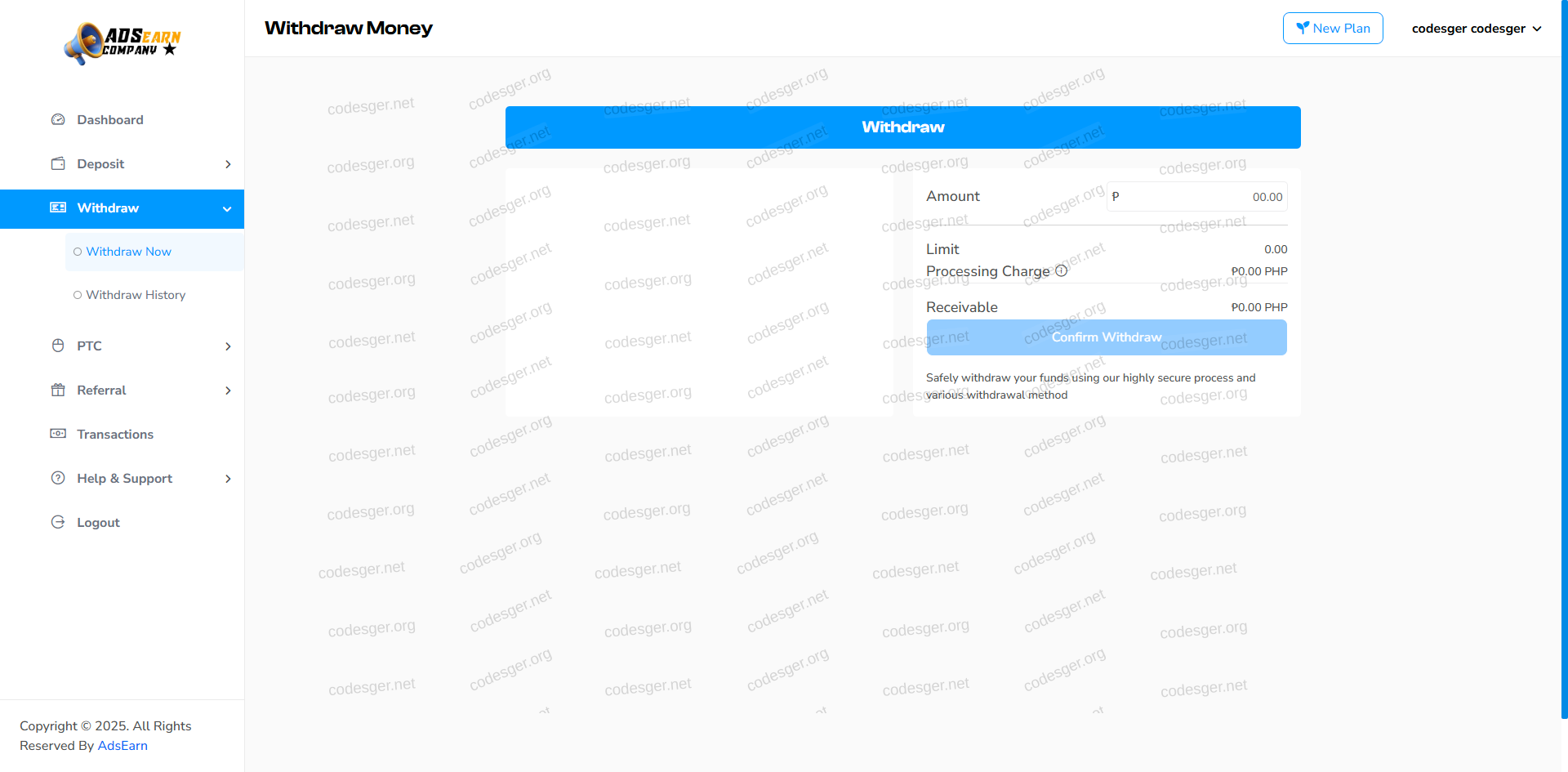Image resolution: width=1568 pixels, height=772 pixels.
Task: Go to the Dashboard menu item
Action: (x=110, y=120)
